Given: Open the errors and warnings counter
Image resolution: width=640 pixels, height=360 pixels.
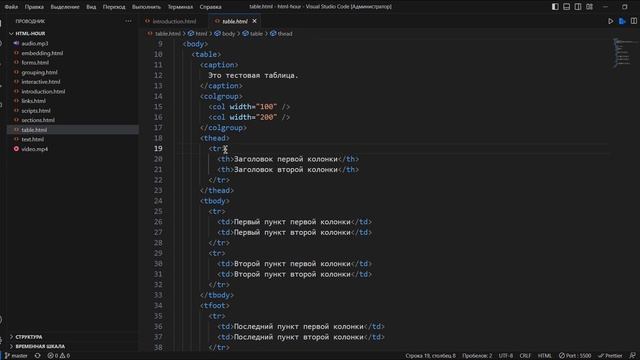Looking at the screenshot, I should 59,356.
